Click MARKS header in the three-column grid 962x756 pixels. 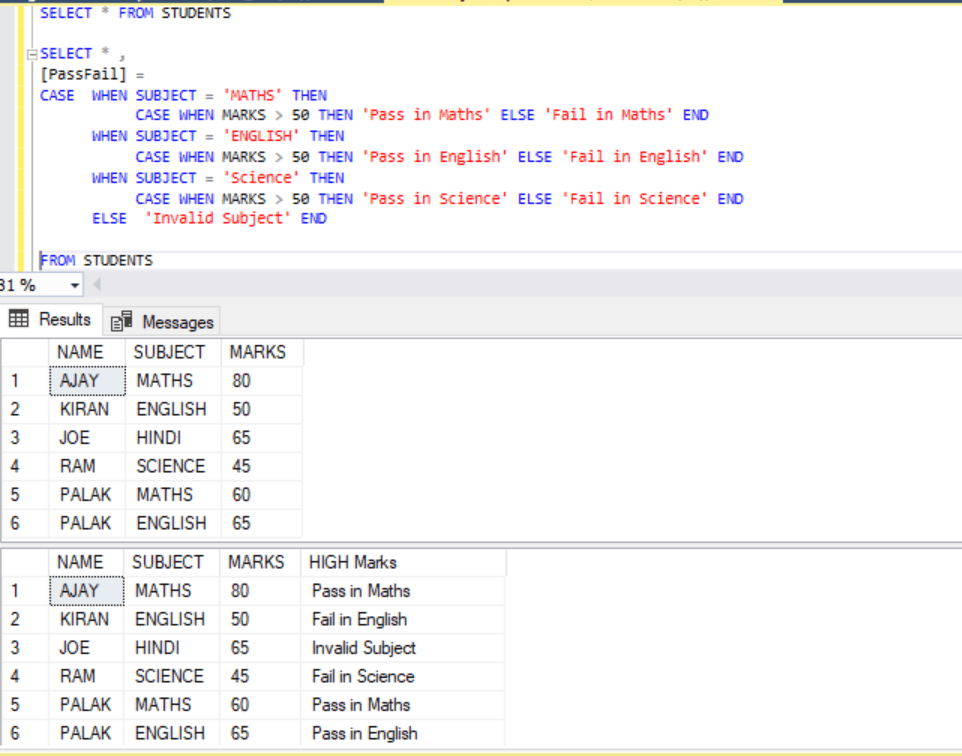261,352
